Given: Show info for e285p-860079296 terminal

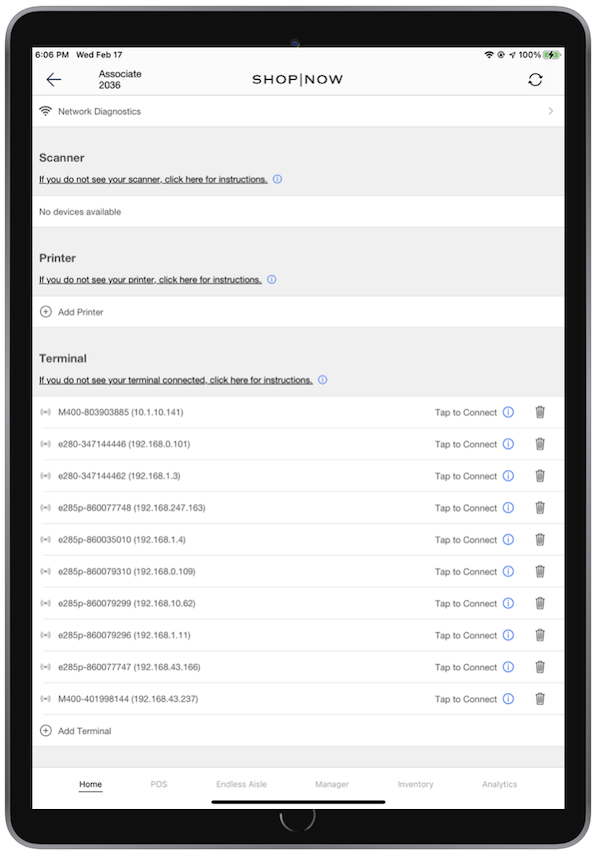Looking at the screenshot, I should [x=508, y=635].
